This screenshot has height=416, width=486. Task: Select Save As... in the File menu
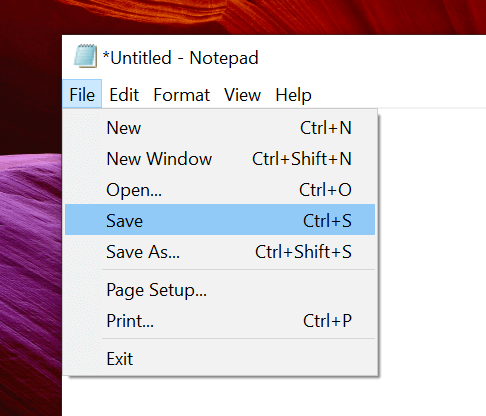pos(220,251)
